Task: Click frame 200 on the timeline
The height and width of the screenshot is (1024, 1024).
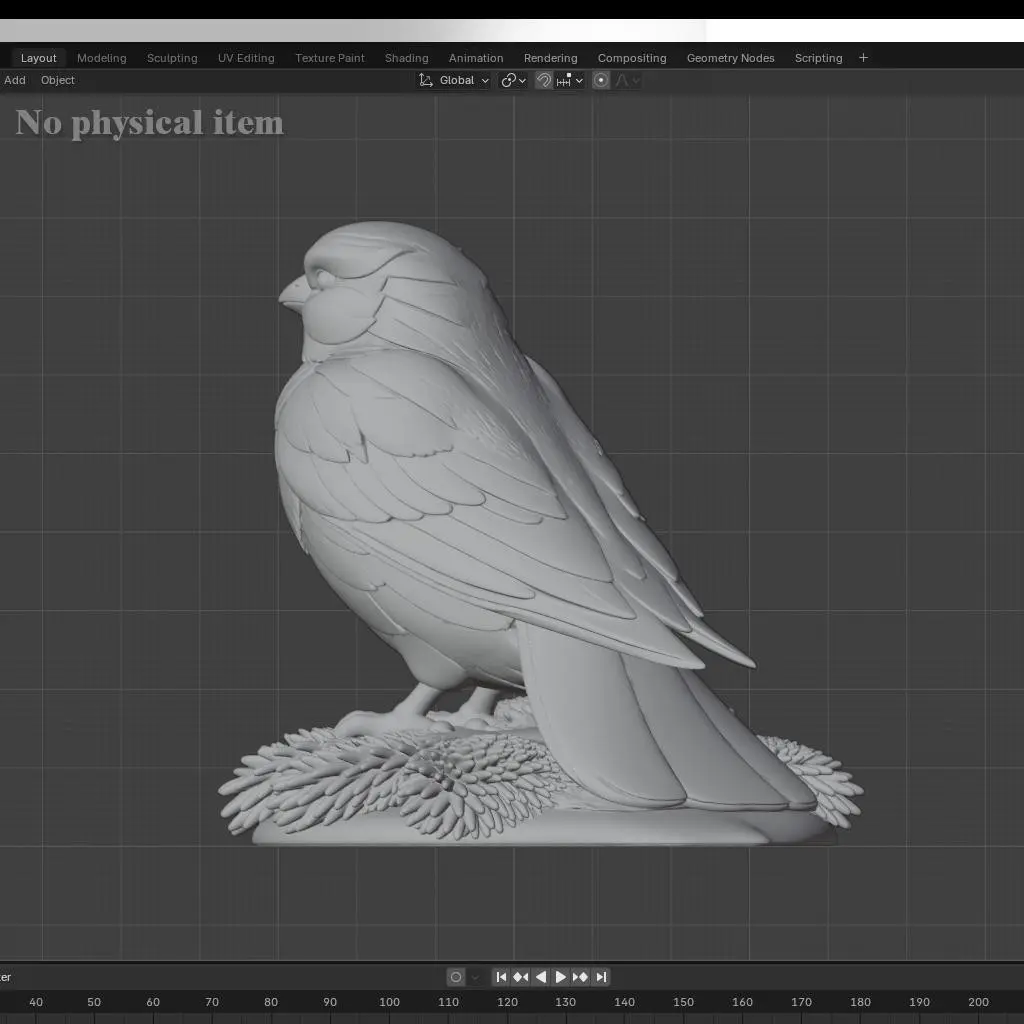Action: point(978,1002)
